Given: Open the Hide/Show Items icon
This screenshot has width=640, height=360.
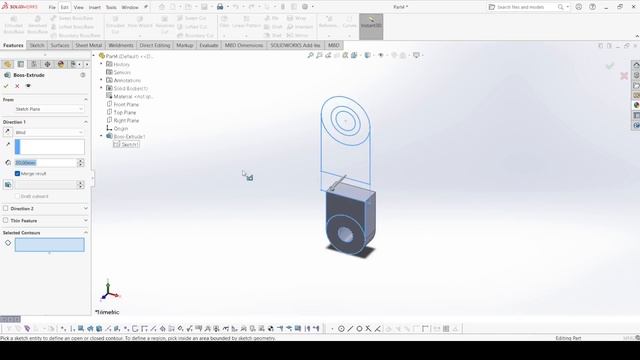Looking at the screenshot, I should (x=381, y=55).
